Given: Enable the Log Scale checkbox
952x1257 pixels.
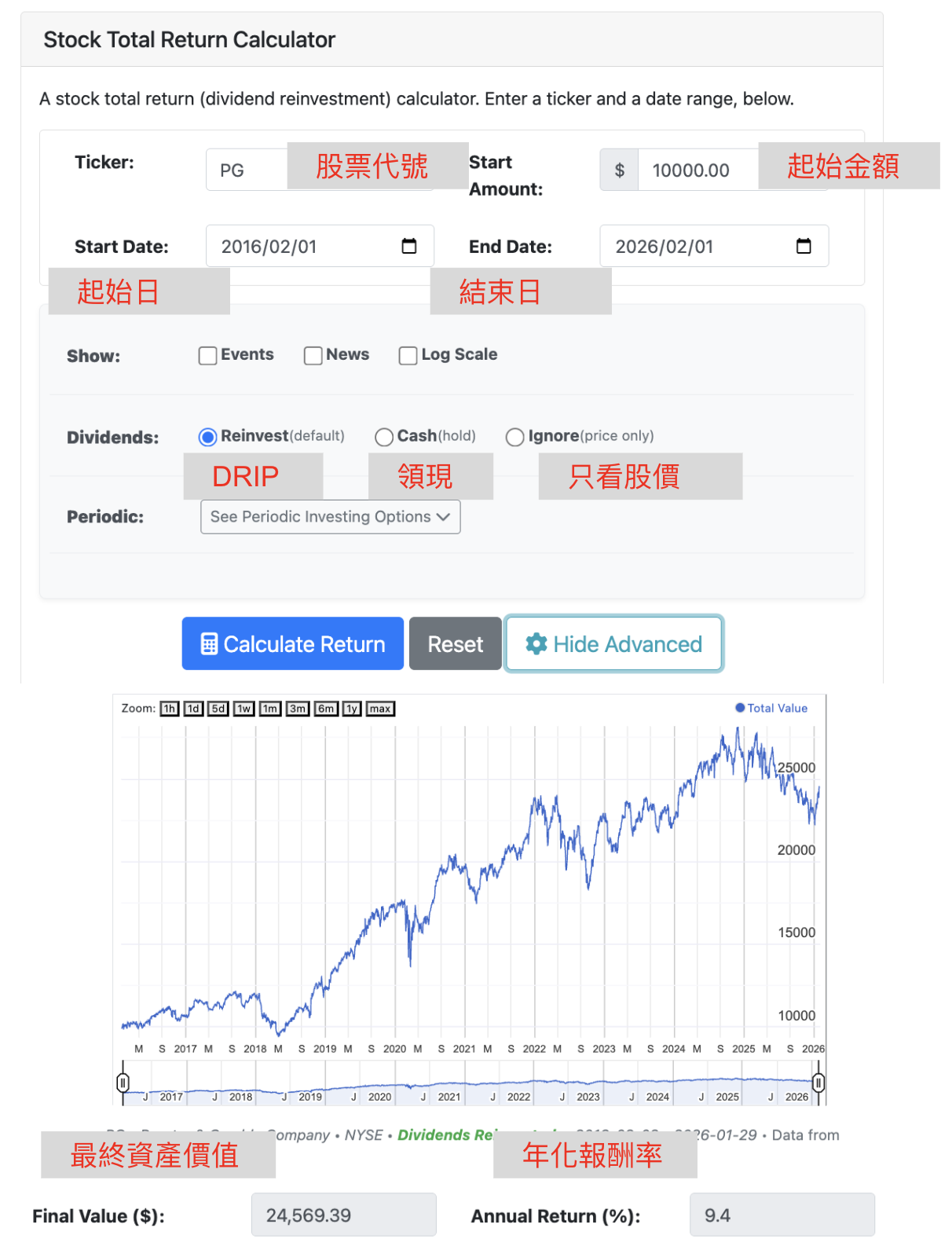Looking at the screenshot, I should (x=408, y=356).
